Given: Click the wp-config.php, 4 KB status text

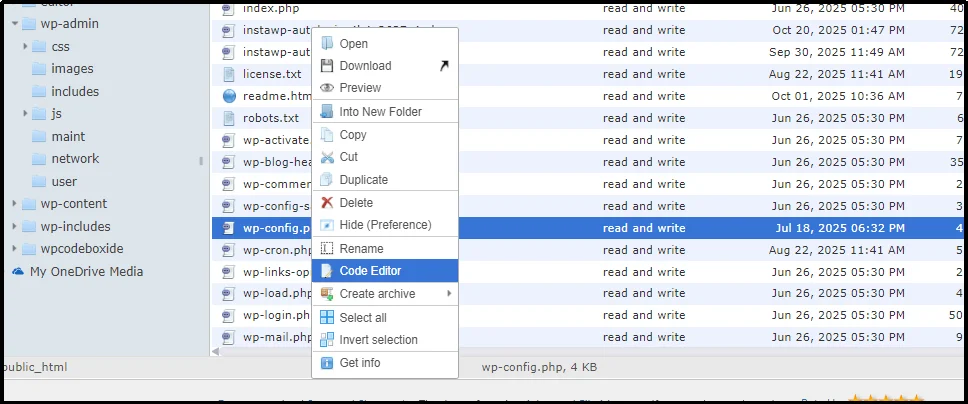Looking at the screenshot, I should click(x=540, y=367).
